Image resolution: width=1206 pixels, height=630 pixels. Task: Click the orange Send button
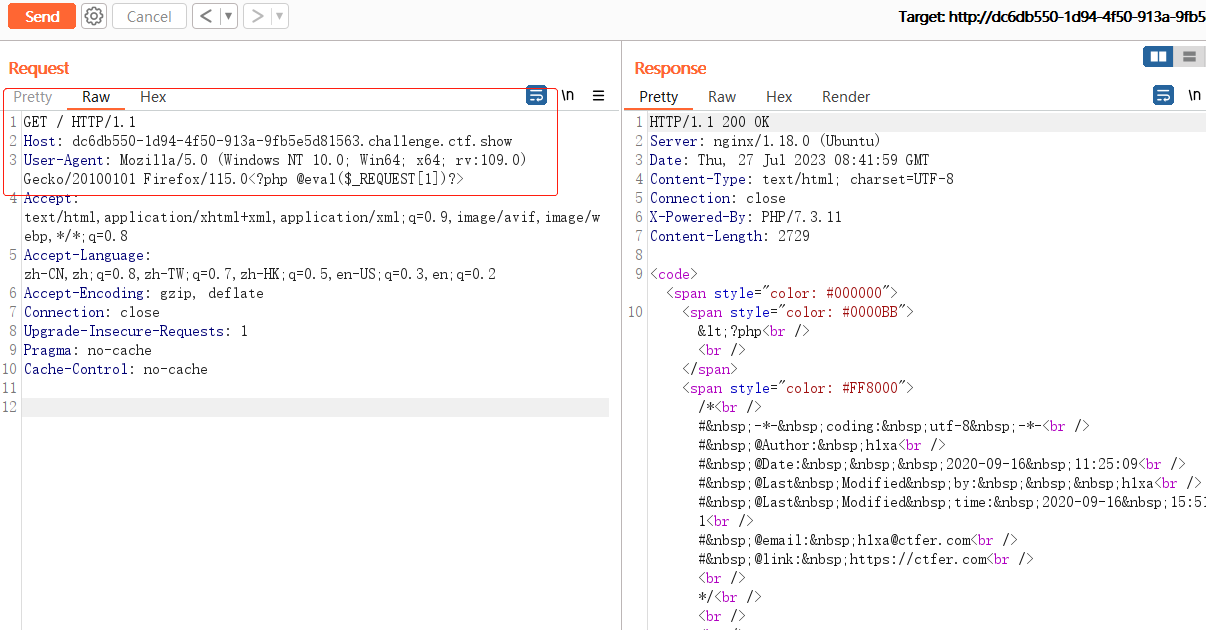(x=42, y=16)
